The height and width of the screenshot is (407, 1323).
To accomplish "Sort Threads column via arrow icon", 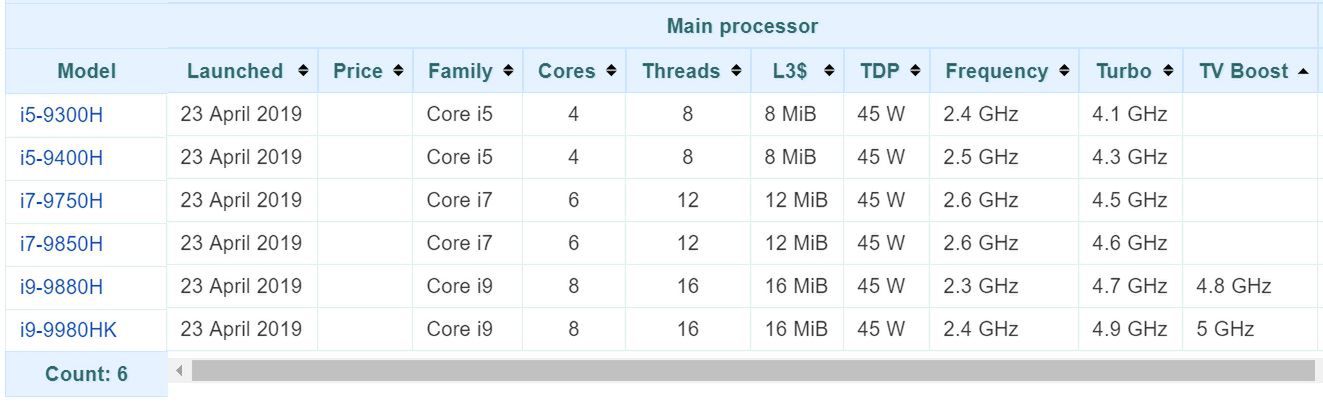I will [x=736, y=71].
